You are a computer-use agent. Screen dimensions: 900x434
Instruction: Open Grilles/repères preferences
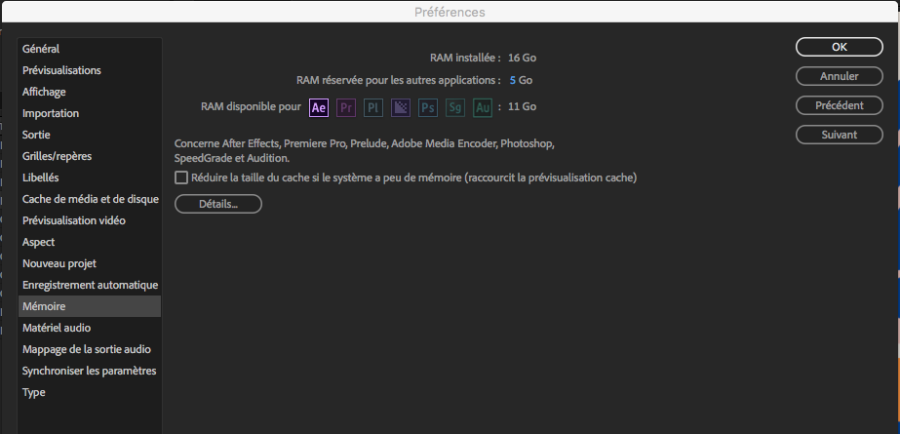coord(90,156)
